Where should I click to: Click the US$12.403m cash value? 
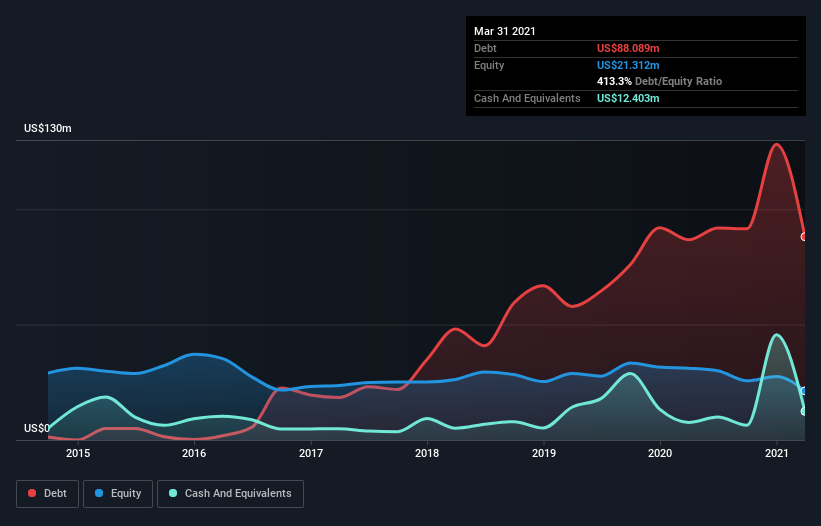628,98
